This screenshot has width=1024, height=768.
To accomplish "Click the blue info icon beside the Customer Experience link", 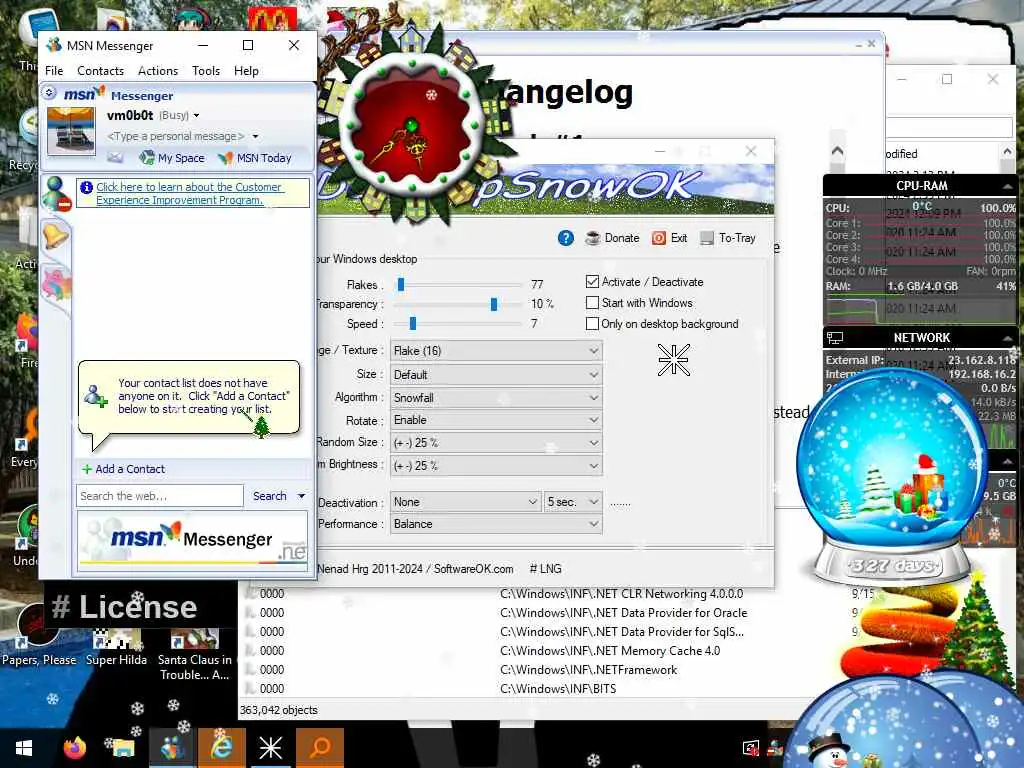I will (x=86, y=187).
